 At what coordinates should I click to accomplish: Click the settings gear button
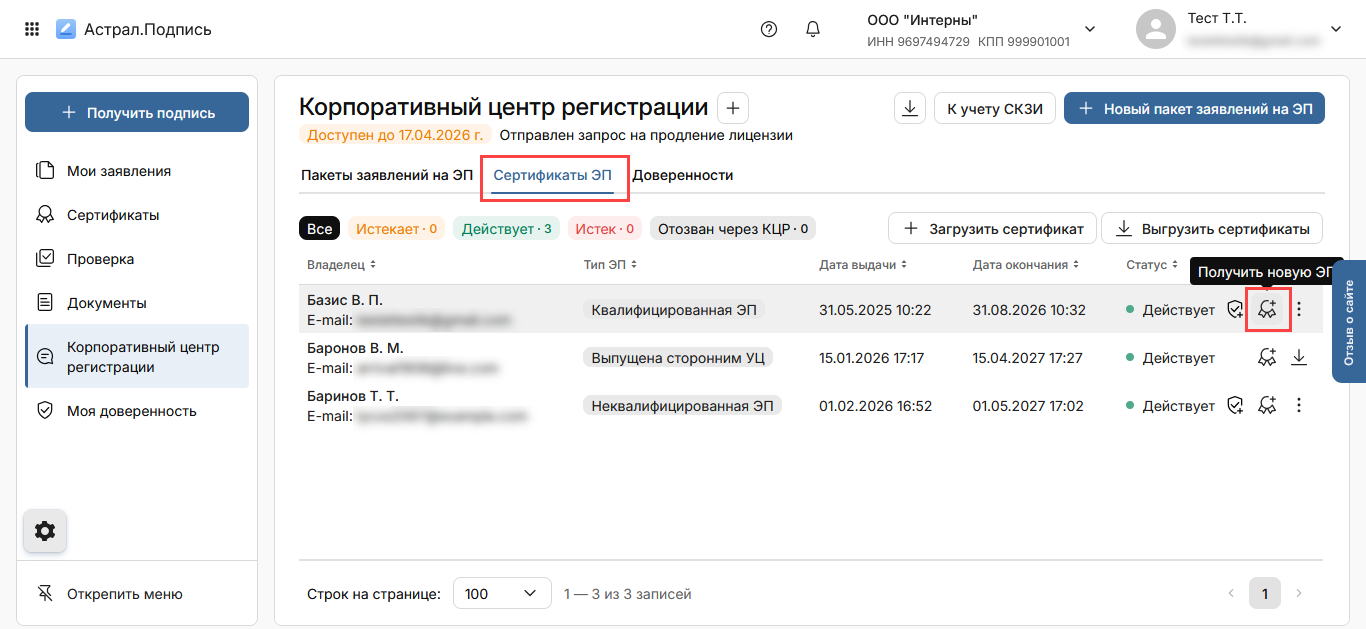pos(45,531)
